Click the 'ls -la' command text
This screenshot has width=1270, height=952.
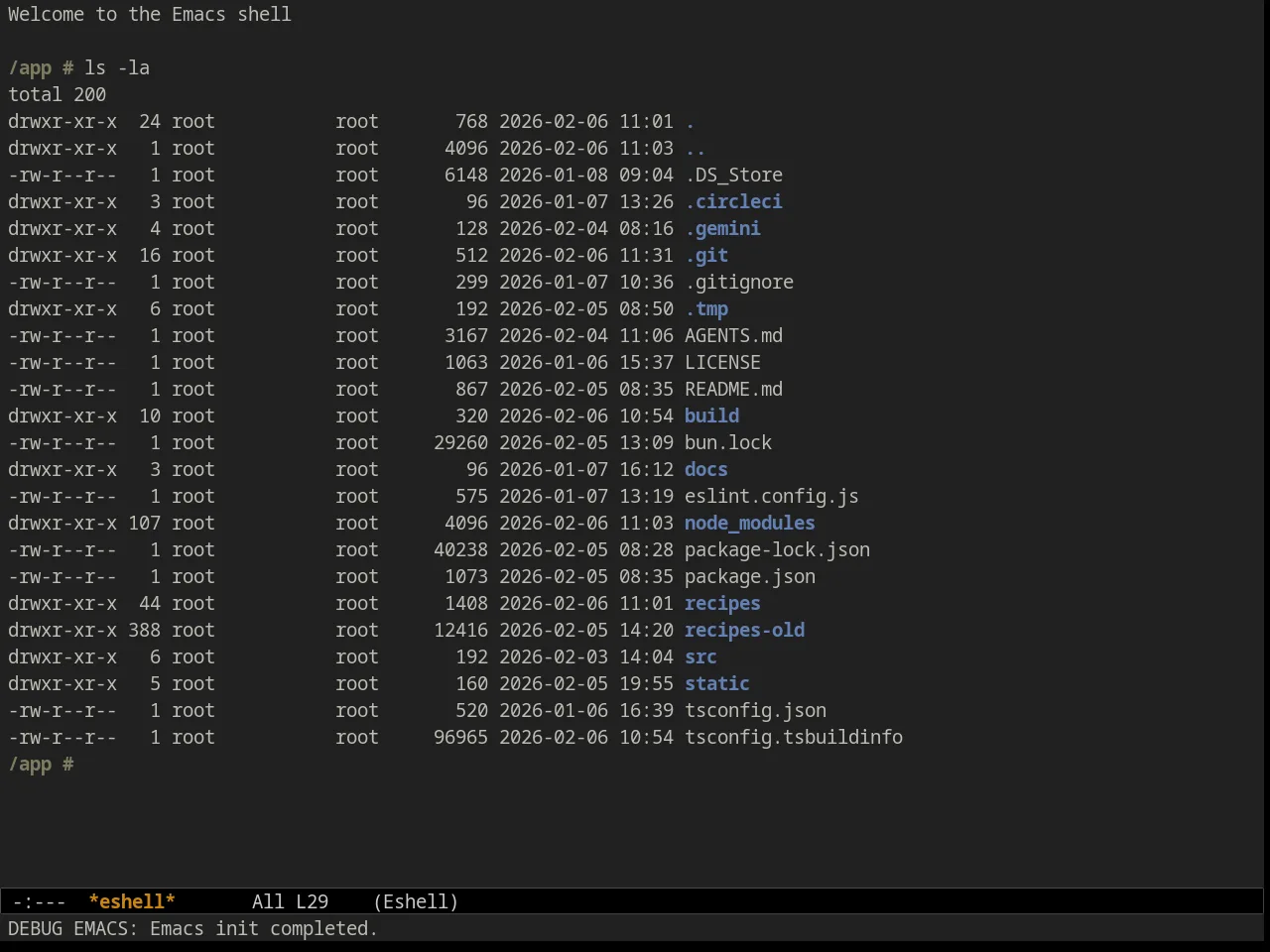[x=117, y=67]
